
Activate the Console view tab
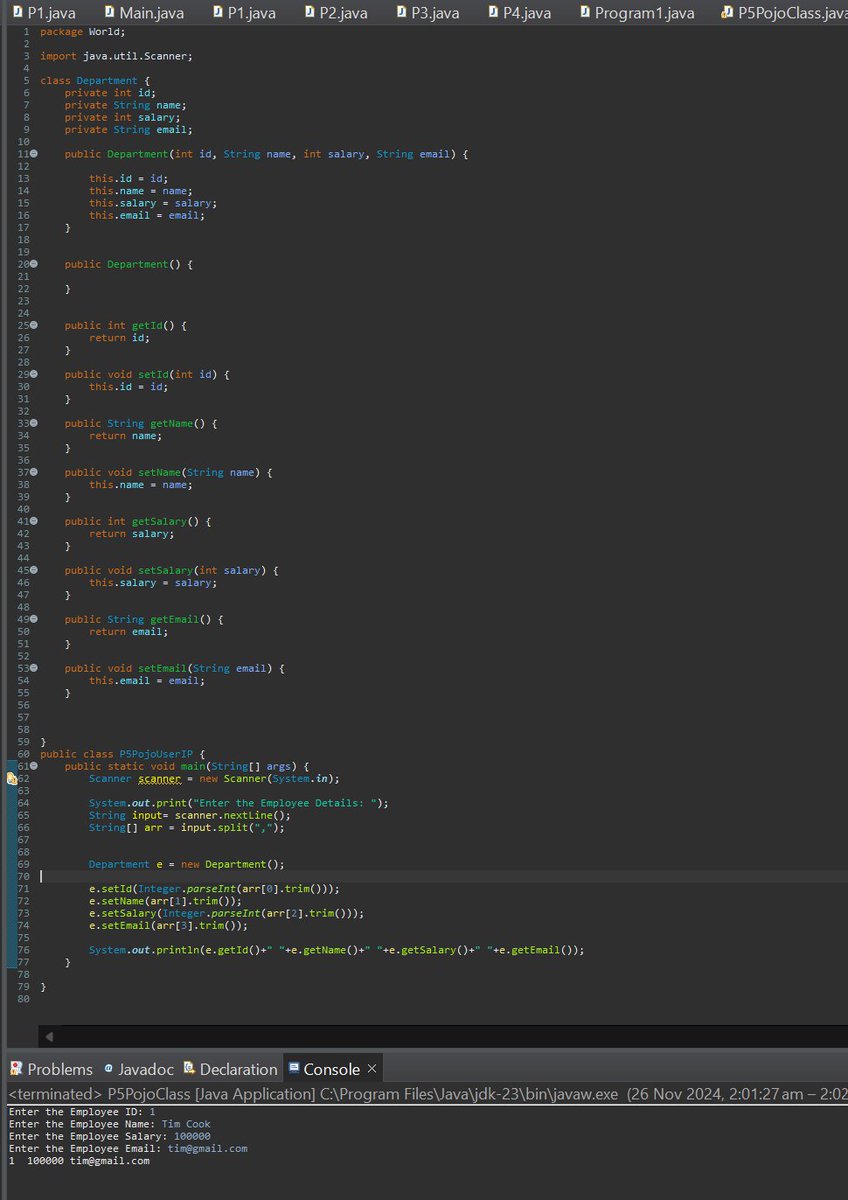coord(323,1069)
